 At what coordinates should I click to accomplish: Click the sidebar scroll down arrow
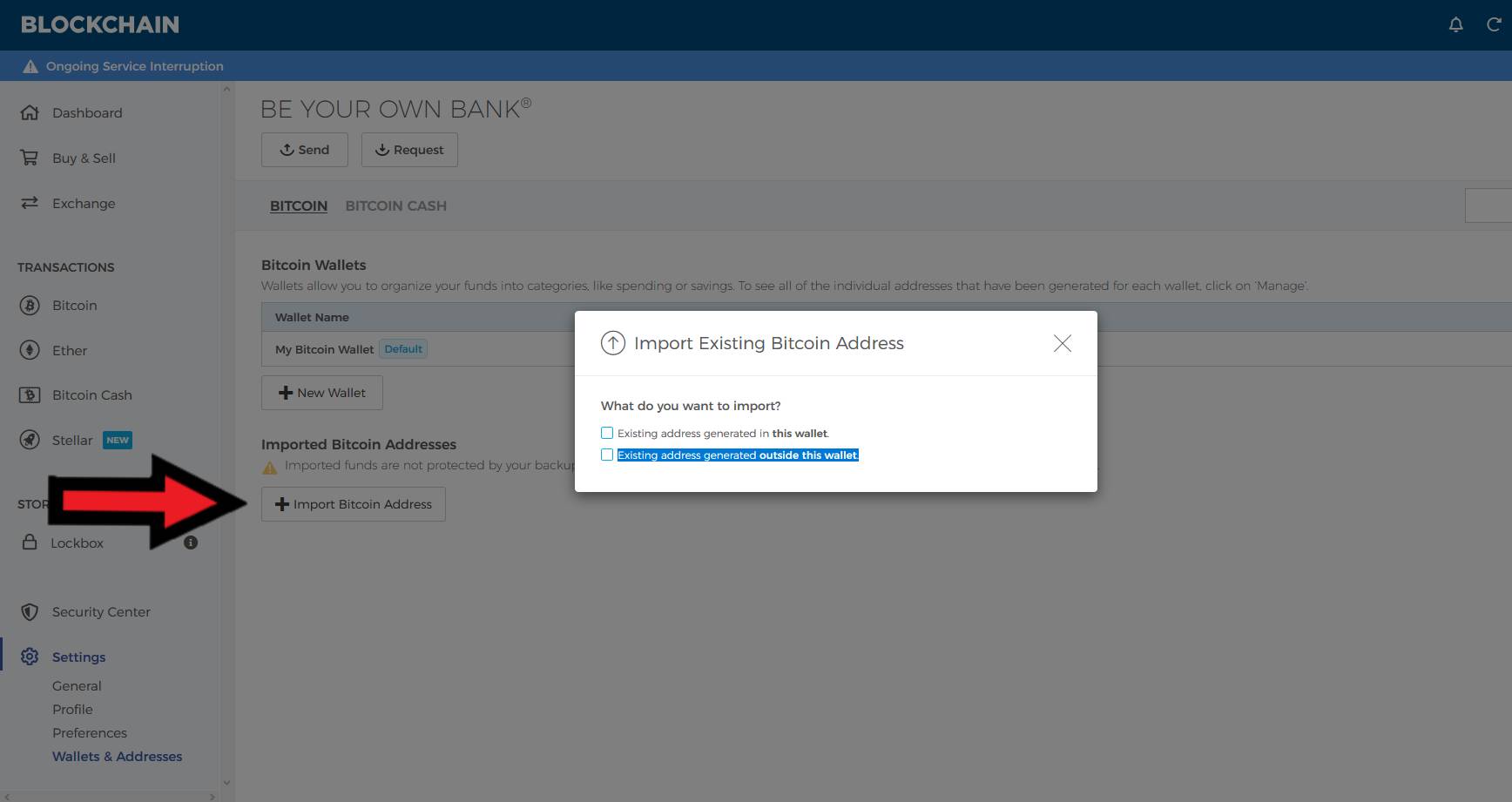point(226,783)
